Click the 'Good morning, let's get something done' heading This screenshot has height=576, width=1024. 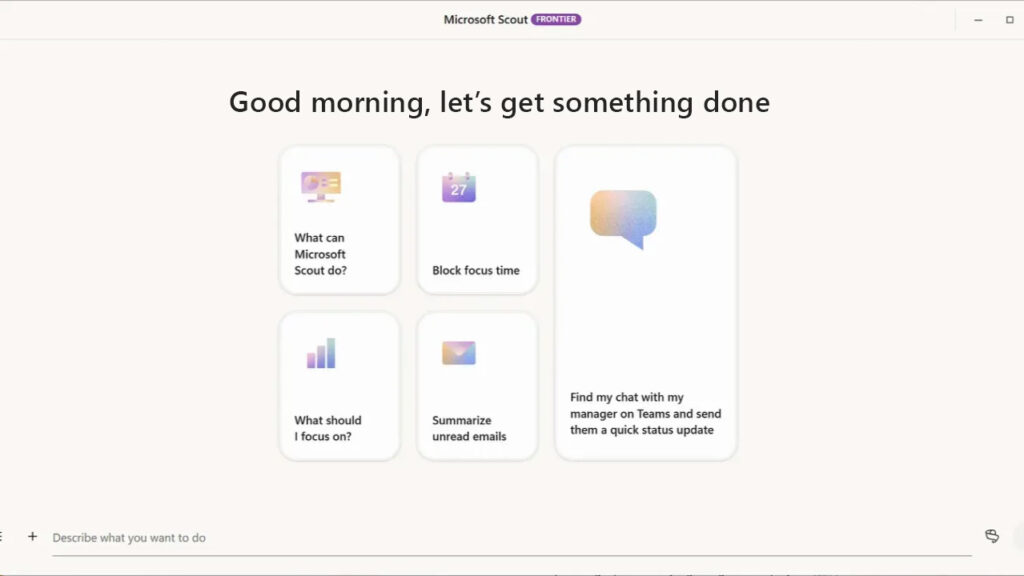(x=500, y=103)
